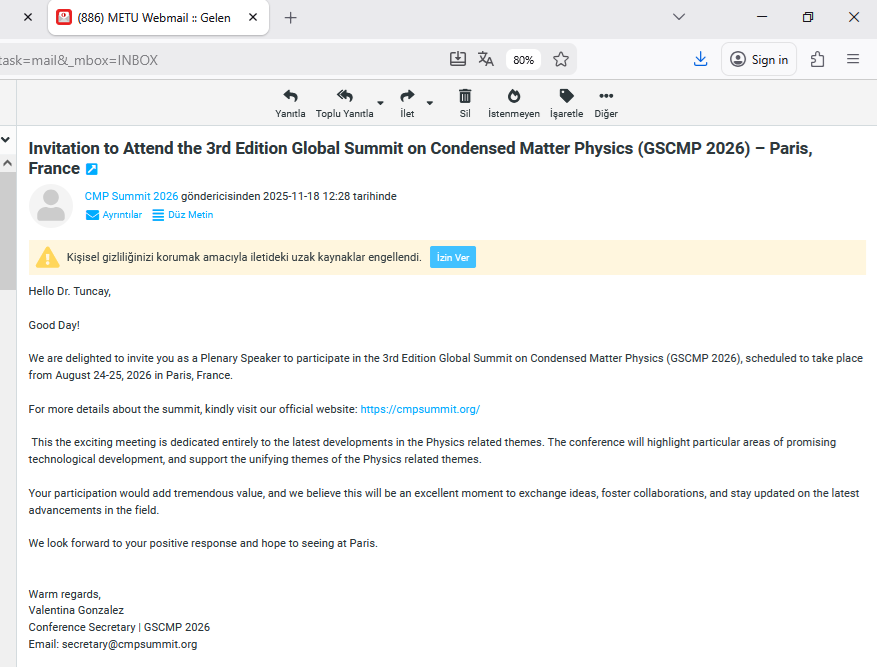Open a new browser tab
877x667 pixels.
pyautogui.click(x=291, y=17)
